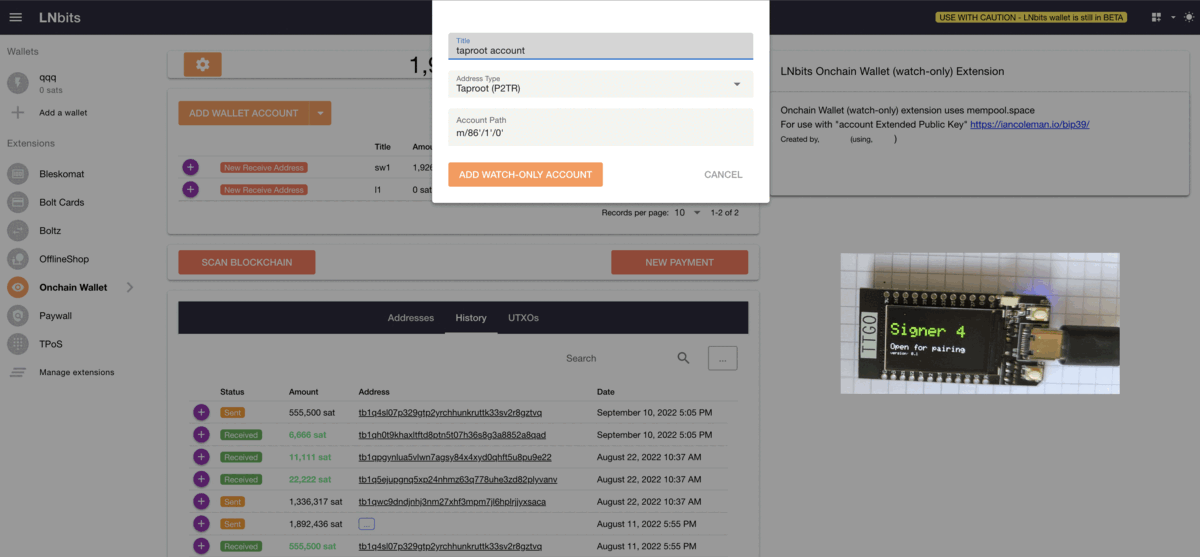Focus the Title input field
The image size is (1200, 557).
pyautogui.click(x=600, y=46)
